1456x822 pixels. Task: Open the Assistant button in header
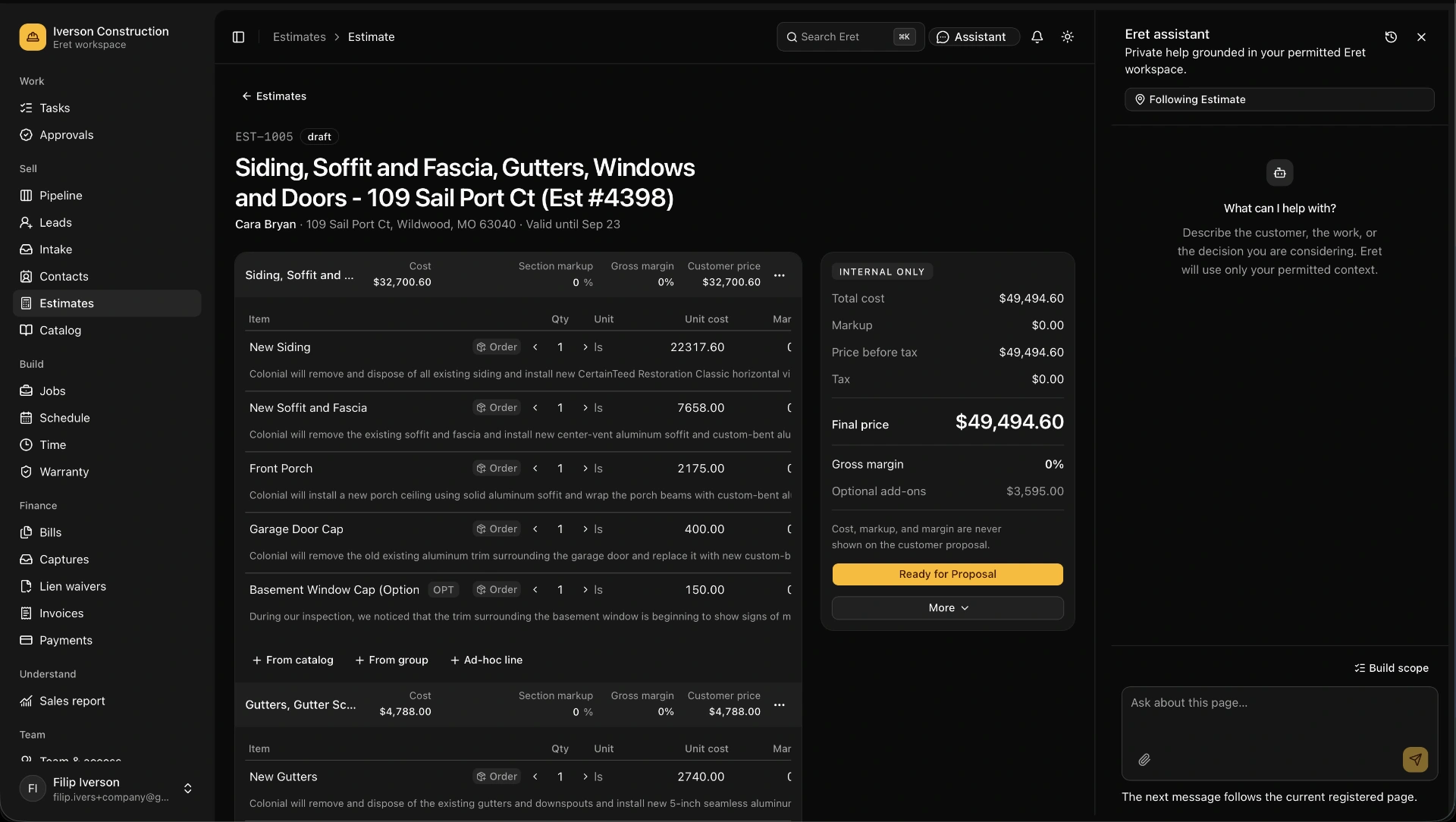pyautogui.click(x=974, y=37)
